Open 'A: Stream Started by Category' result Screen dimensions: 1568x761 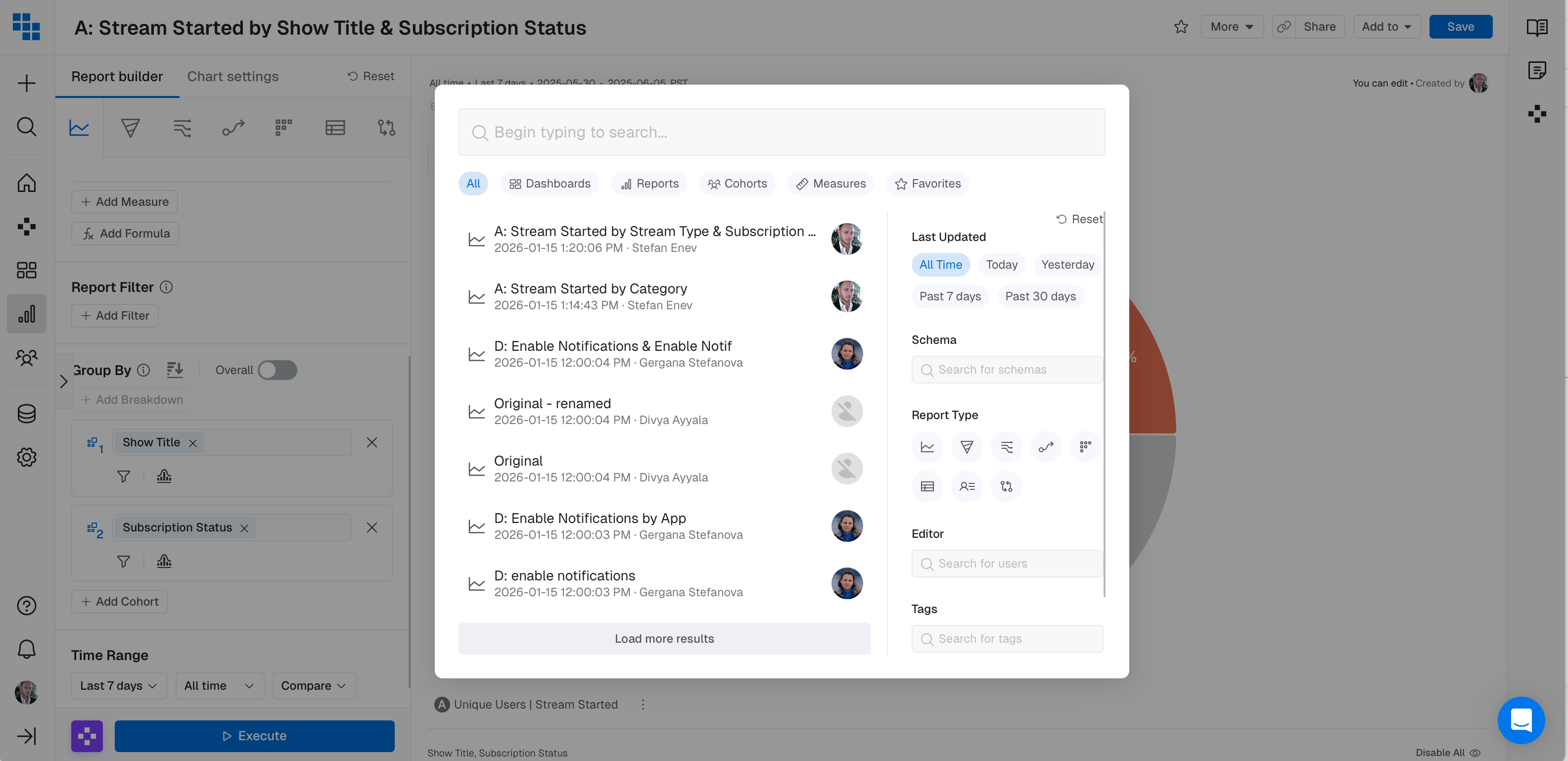[x=591, y=288]
